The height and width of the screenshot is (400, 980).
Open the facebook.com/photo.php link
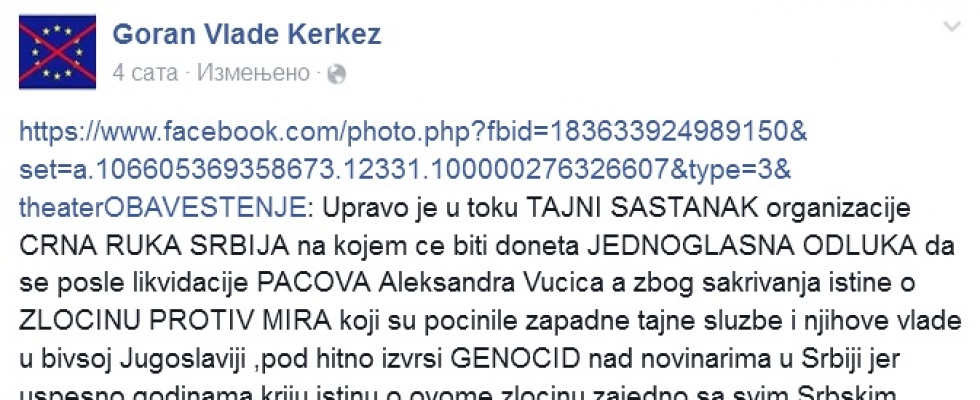click(x=414, y=132)
